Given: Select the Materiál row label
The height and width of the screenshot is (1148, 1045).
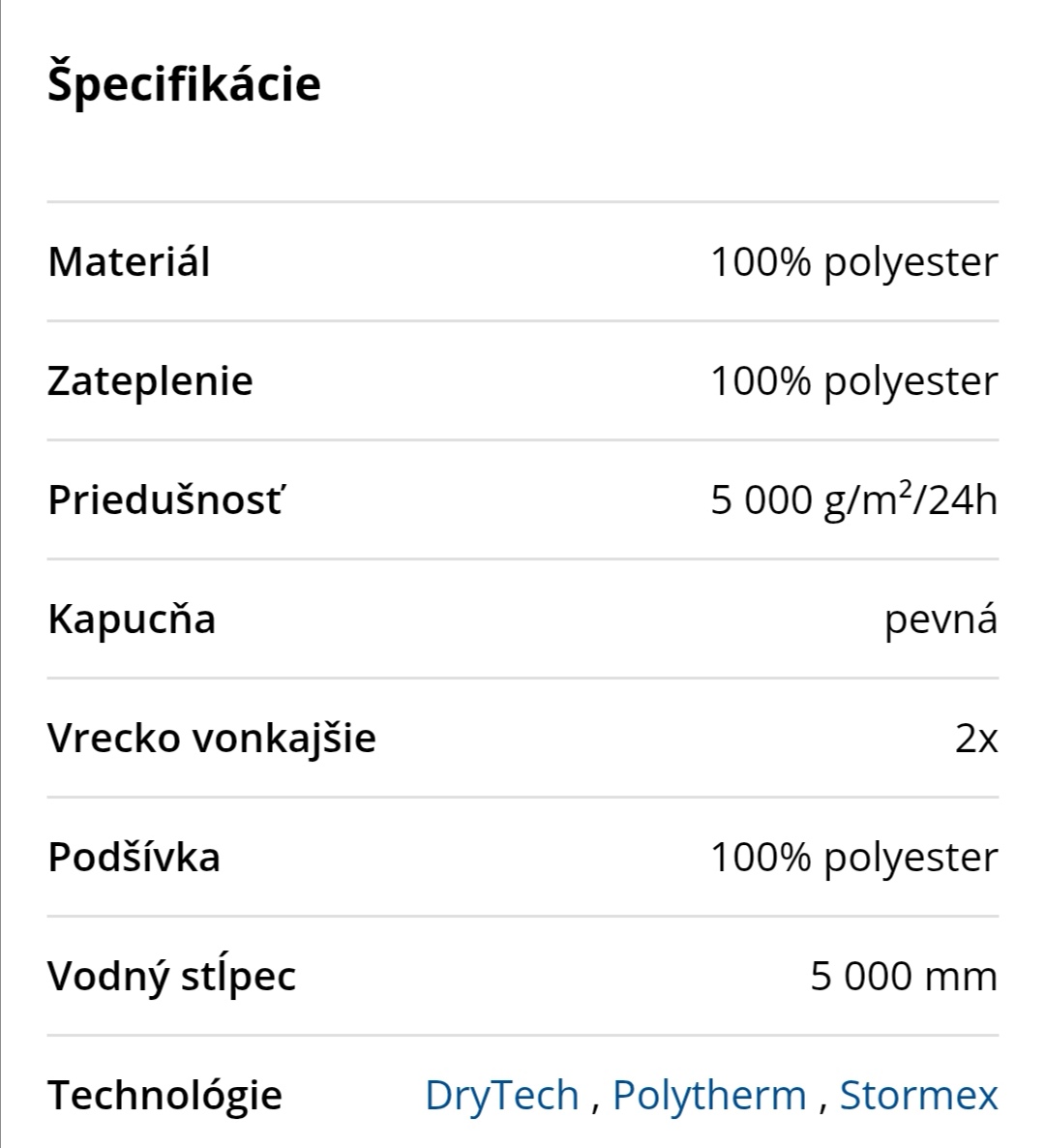Looking at the screenshot, I should (129, 262).
